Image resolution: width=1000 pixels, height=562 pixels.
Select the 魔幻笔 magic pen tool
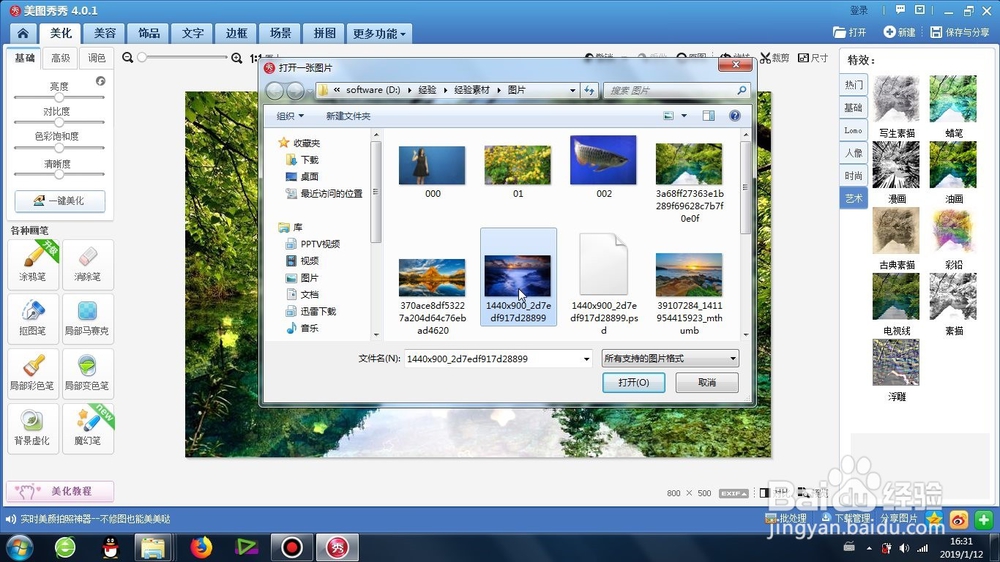pos(87,428)
